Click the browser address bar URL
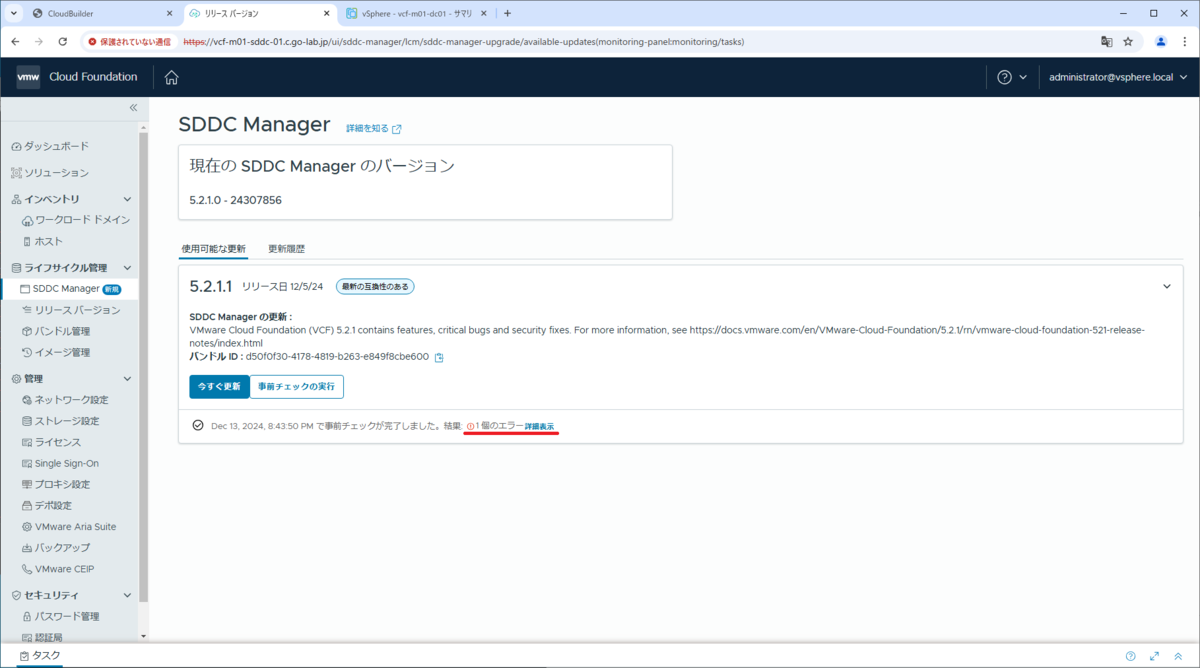The image size is (1200, 668). point(463,42)
